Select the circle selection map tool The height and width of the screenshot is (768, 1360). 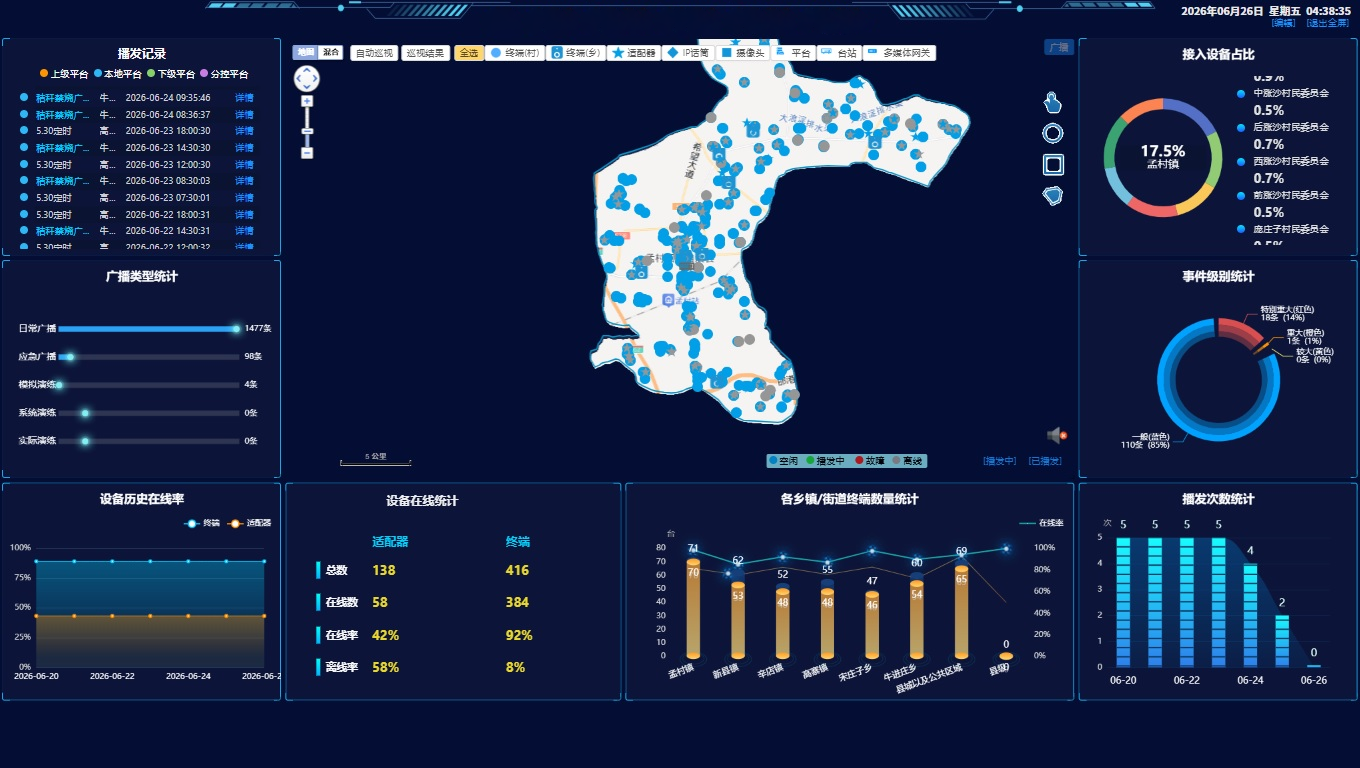(x=1052, y=133)
